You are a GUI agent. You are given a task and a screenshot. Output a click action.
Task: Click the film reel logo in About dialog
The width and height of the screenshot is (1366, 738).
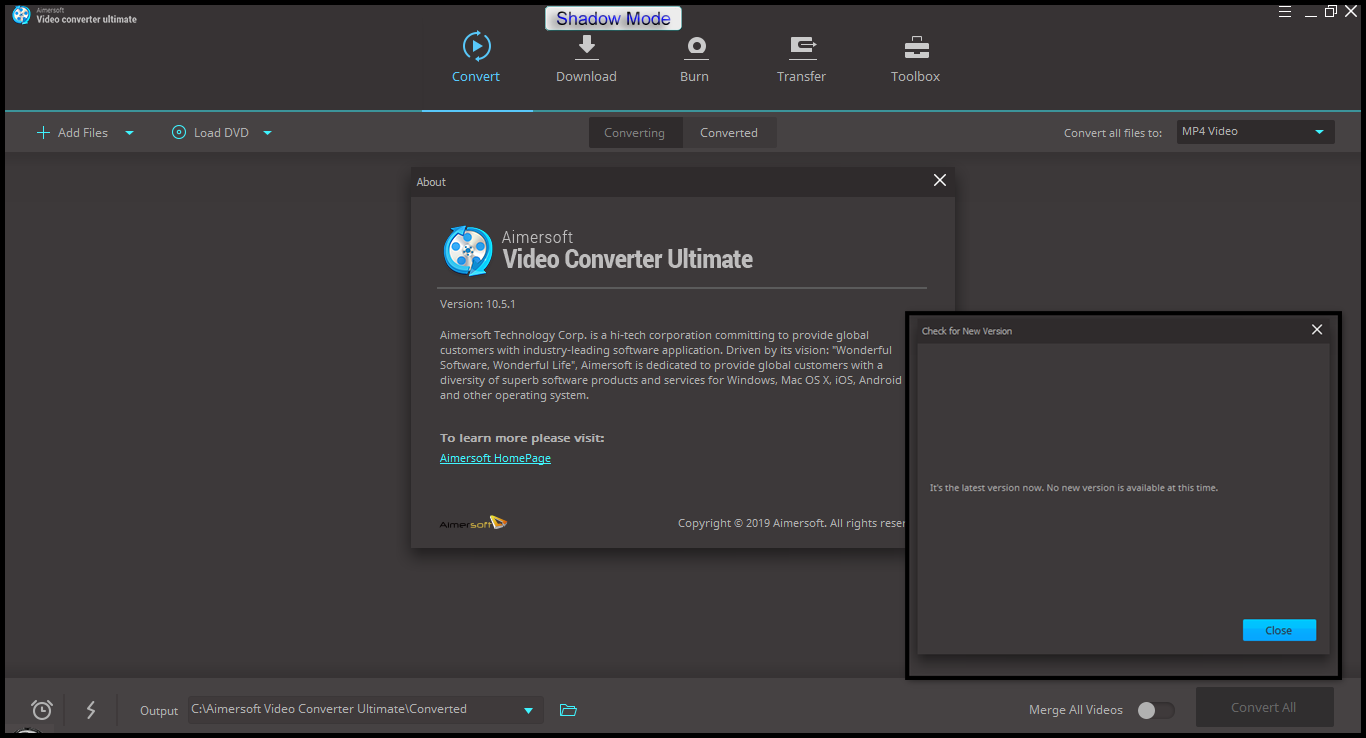click(x=468, y=250)
